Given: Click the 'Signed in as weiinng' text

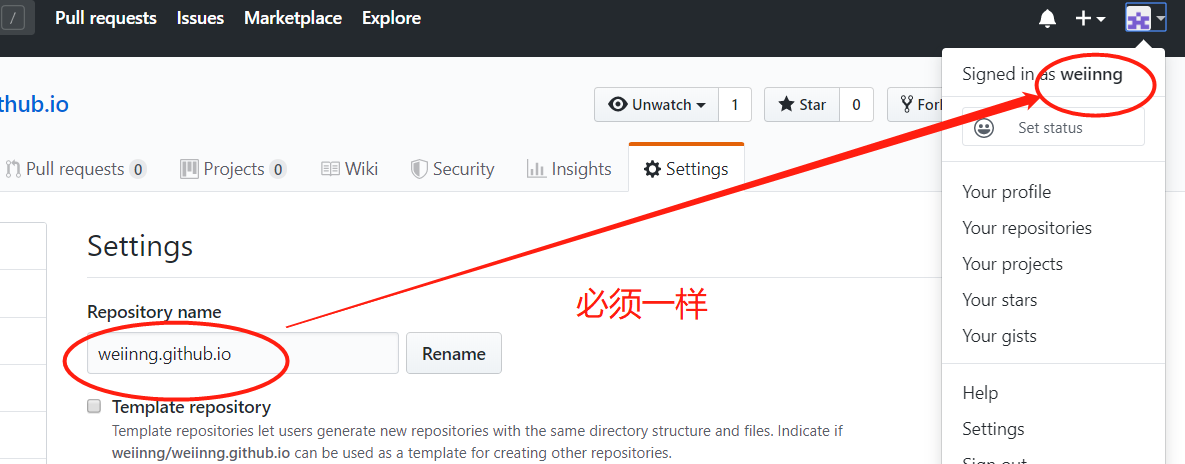Looking at the screenshot, I should pos(1042,74).
